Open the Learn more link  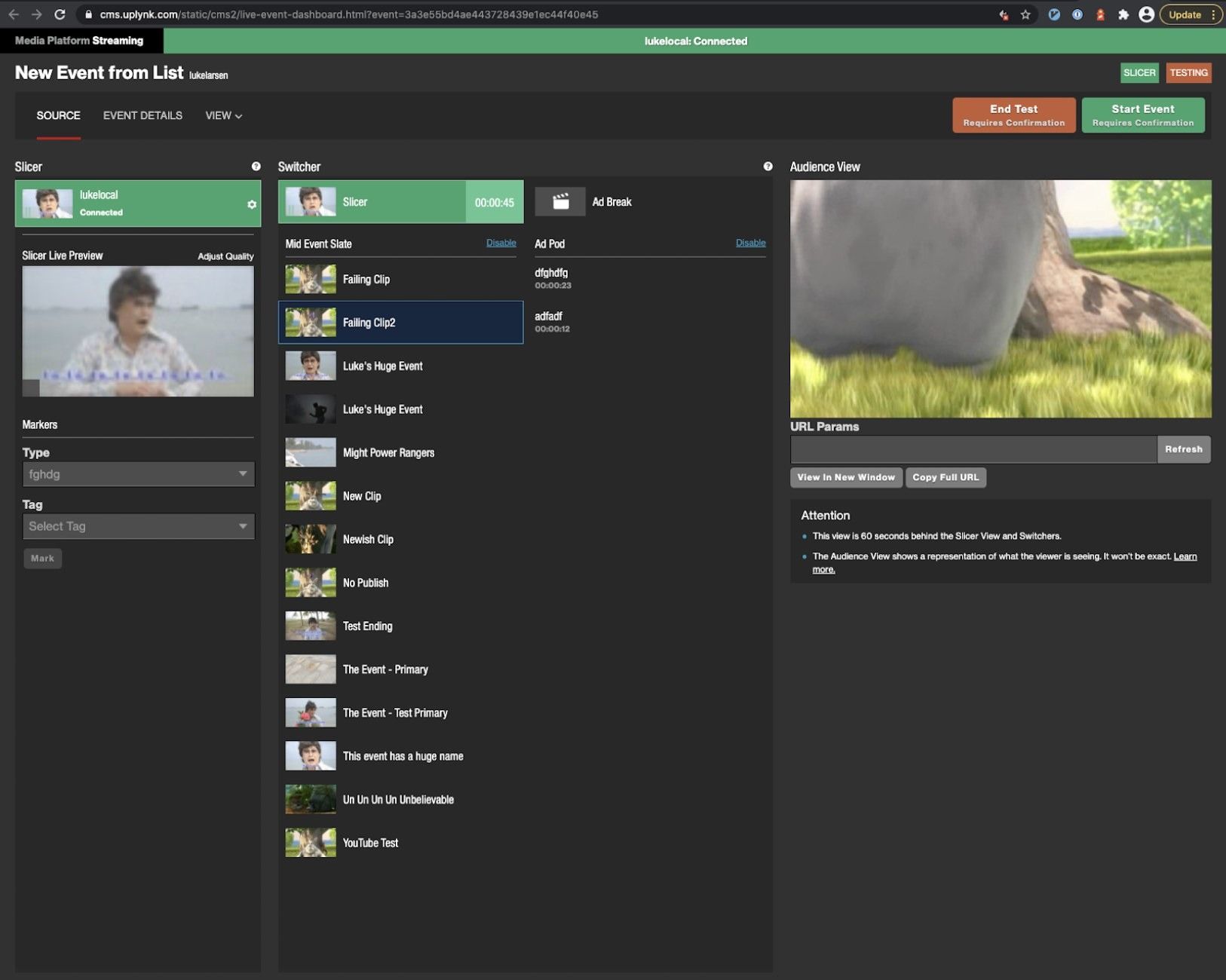pyautogui.click(x=1185, y=556)
